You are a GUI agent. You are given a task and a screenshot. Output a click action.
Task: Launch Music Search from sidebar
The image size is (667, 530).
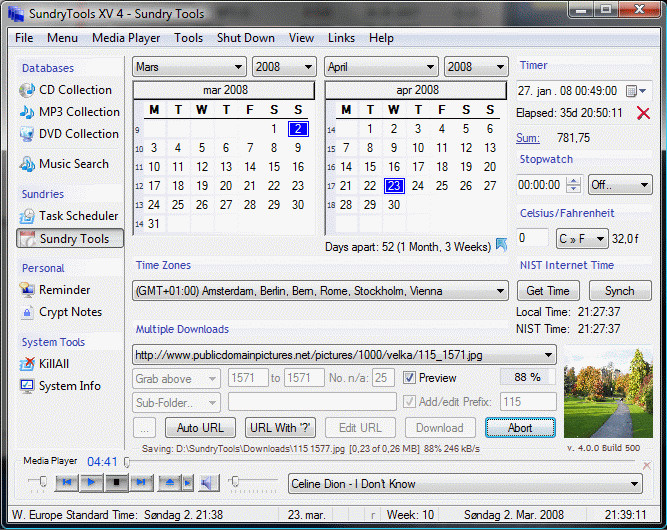click(x=64, y=164)
